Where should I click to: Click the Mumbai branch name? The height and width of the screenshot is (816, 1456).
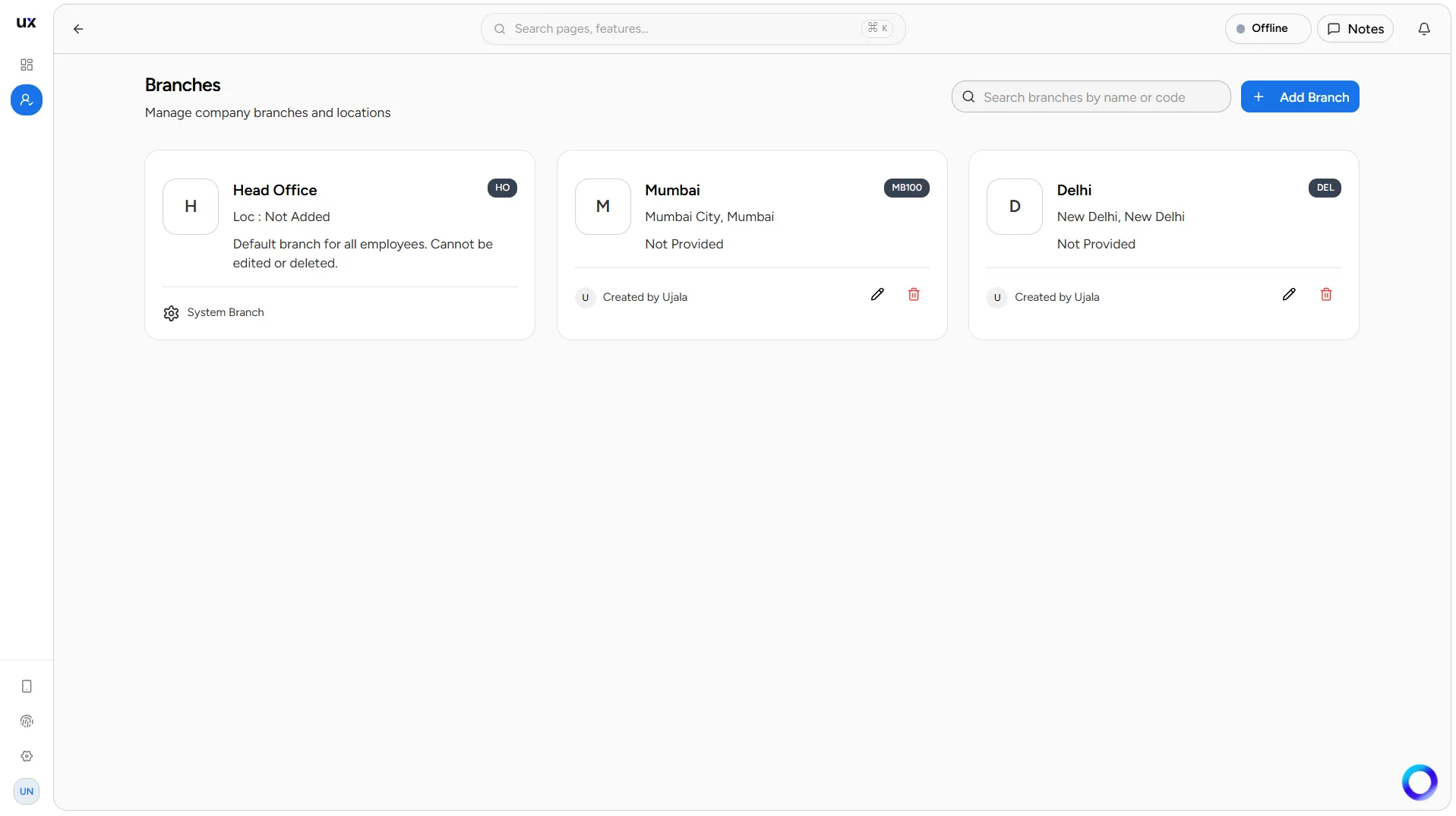[672, 190]
